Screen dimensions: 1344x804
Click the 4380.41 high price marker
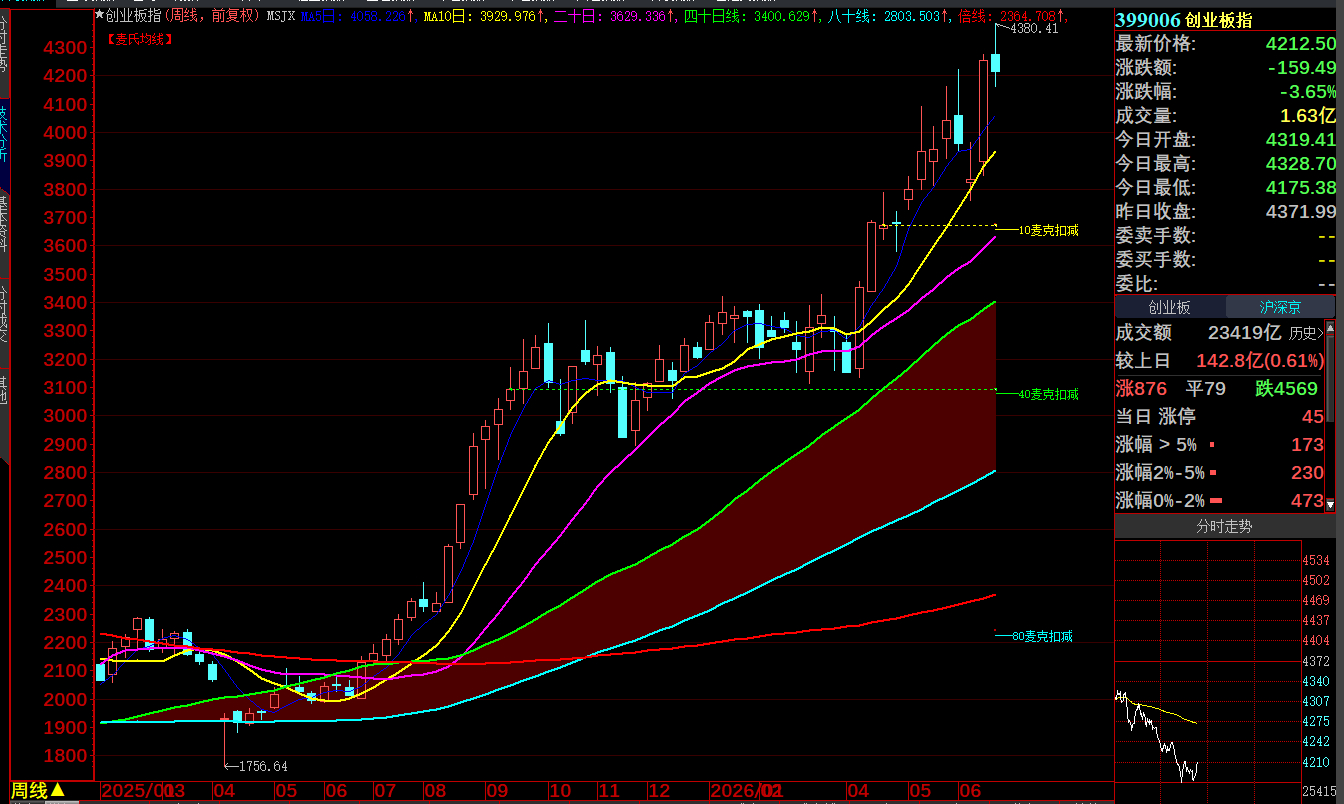pos(1033,29)
